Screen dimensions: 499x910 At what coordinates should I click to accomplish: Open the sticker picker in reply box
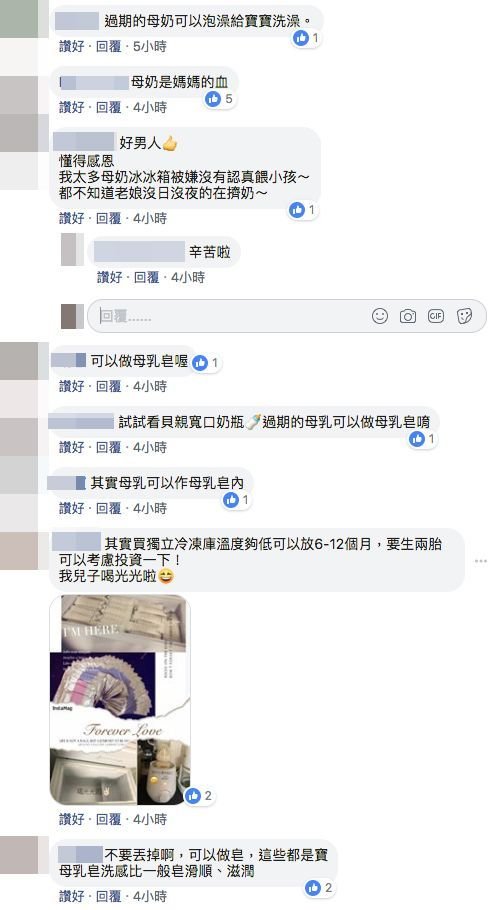pyautogui.click(x=464, y=316)
